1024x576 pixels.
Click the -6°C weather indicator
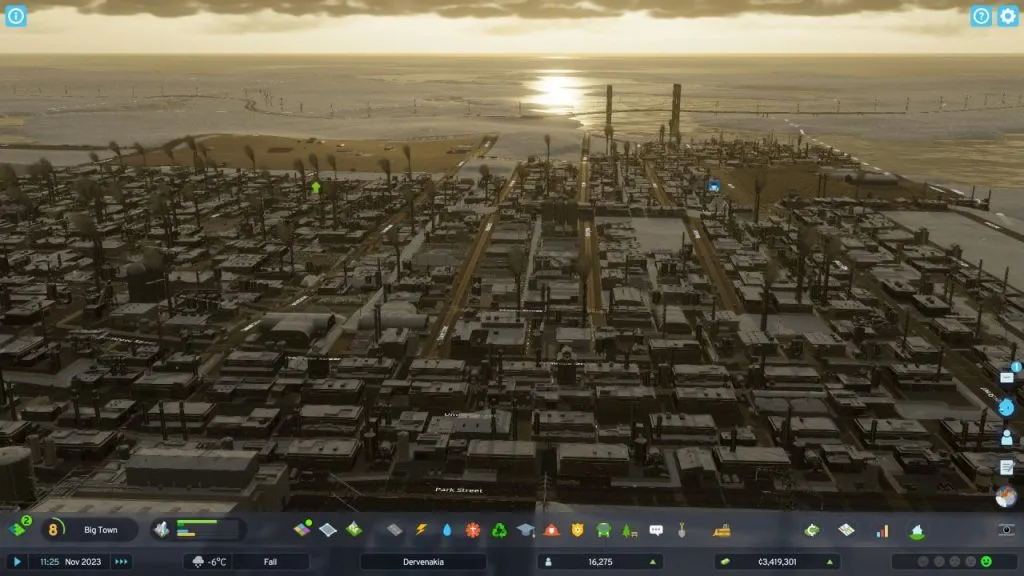(210, 562)
